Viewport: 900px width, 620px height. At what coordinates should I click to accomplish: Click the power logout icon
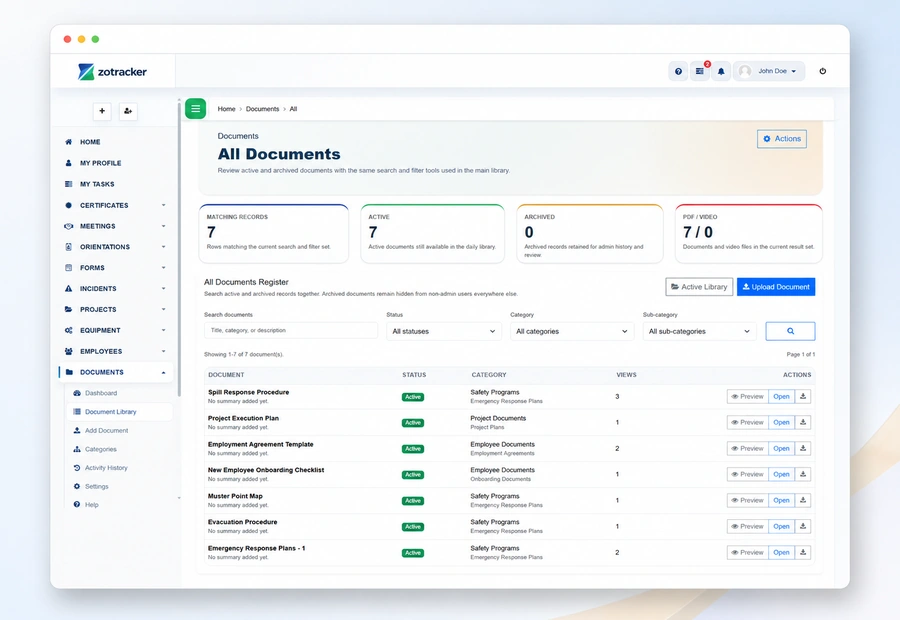coord(823,71)
